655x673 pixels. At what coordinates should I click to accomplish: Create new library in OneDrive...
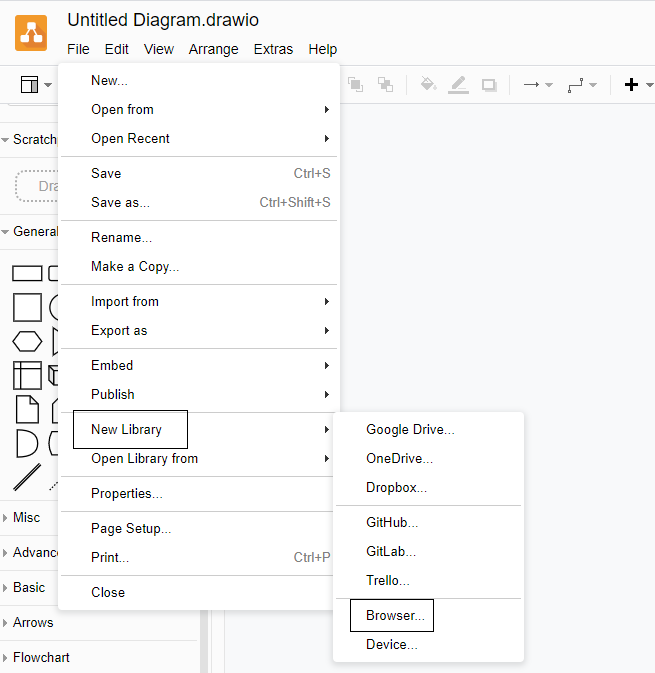tap(428, 458)
